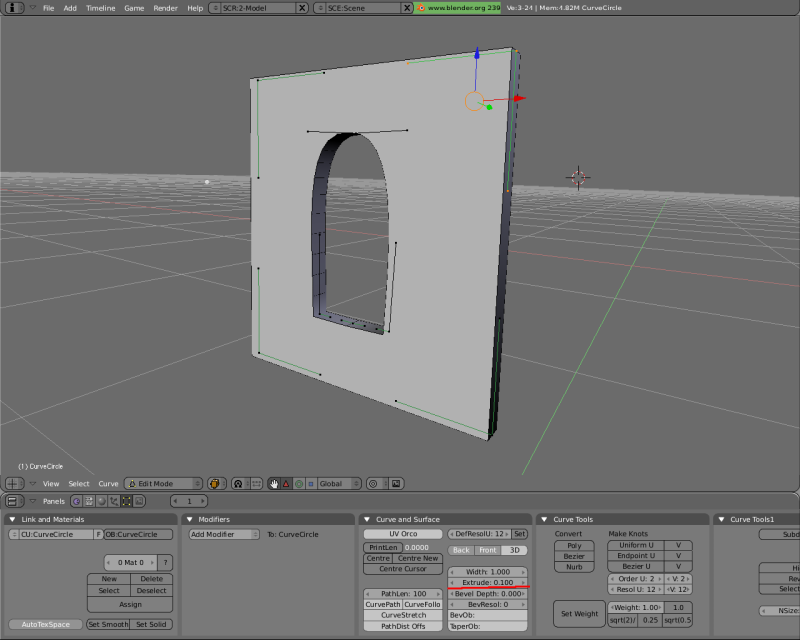The width and height of the screenshot is (800, 640).
Task: Click the Set Smooth button
Action: coord(108,624)
